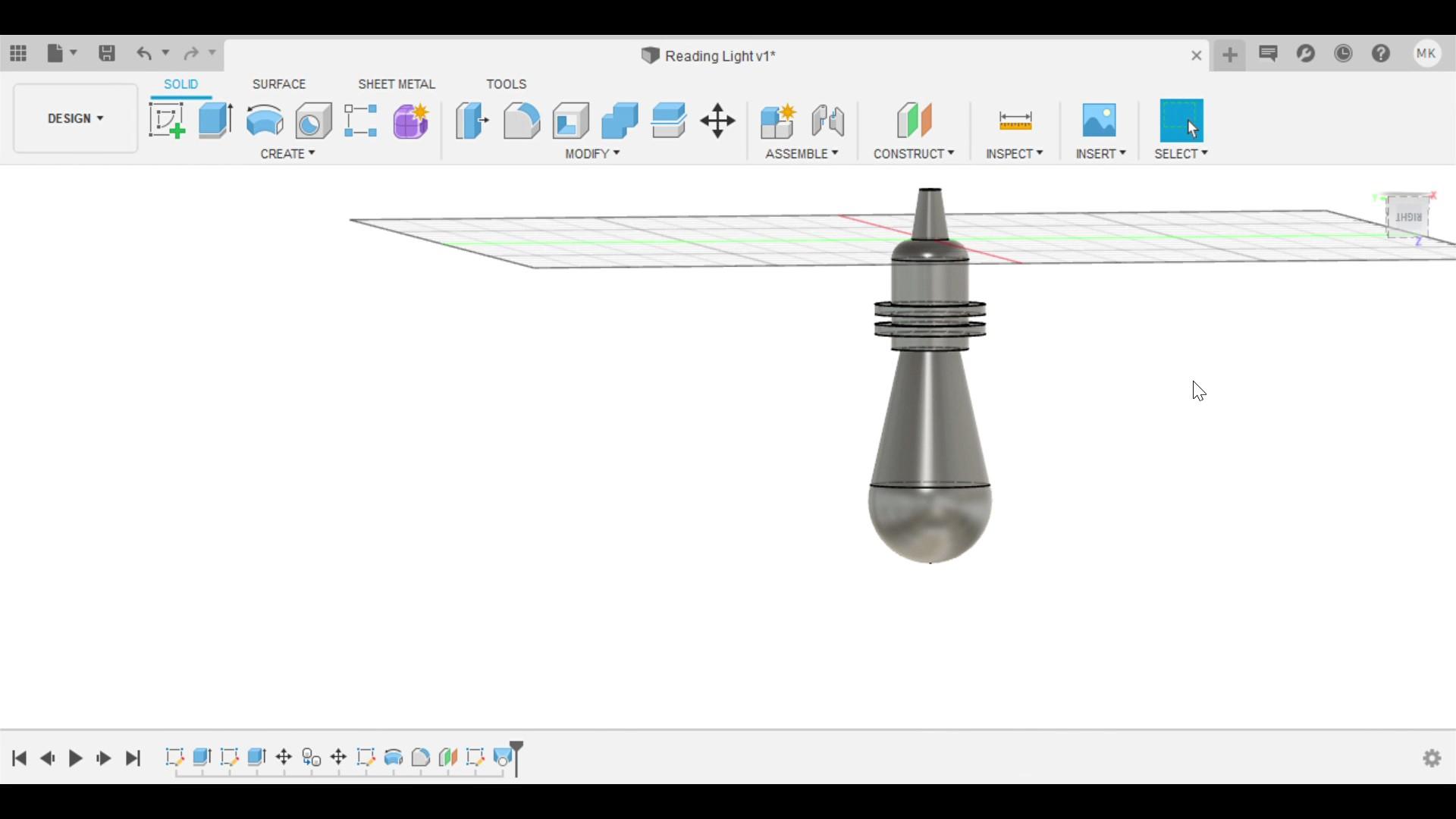Choose the Fillet tool icon

(522, 121)
